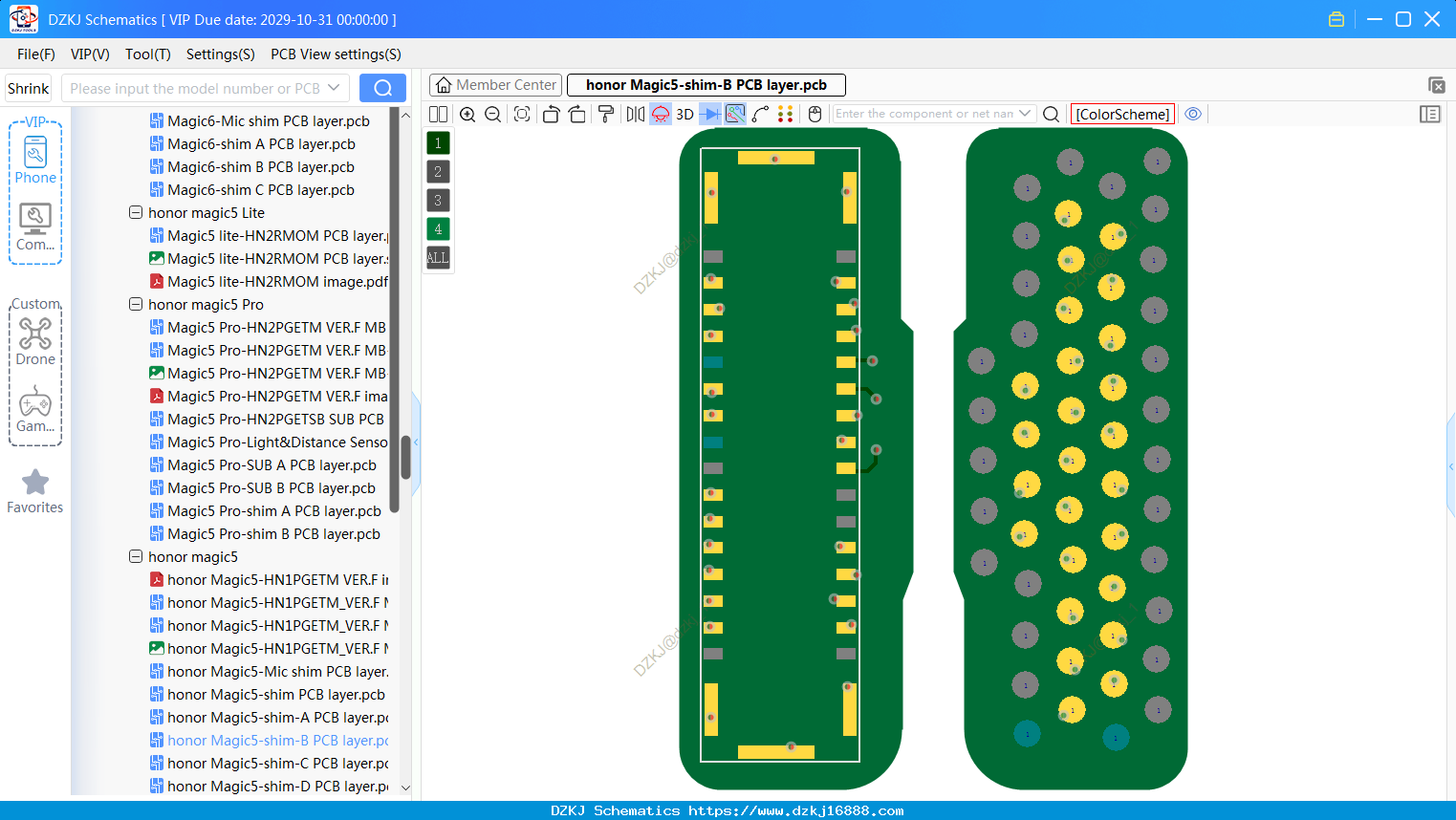Viewport: 1456px width, 820px height.
Task: Select the Phone category
Action: coord(35,160)
